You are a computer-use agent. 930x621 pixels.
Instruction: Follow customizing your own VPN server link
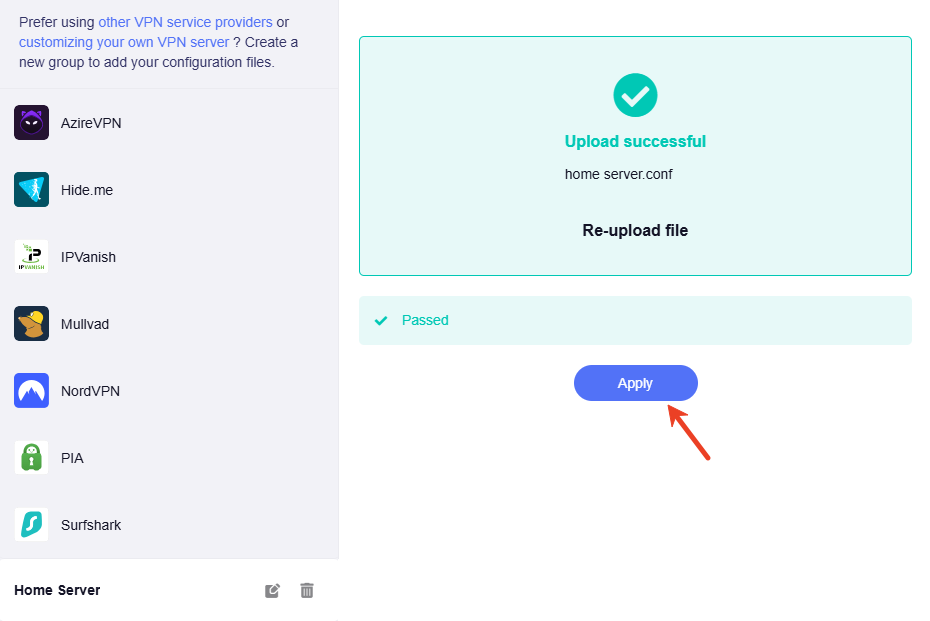point(124,42)
